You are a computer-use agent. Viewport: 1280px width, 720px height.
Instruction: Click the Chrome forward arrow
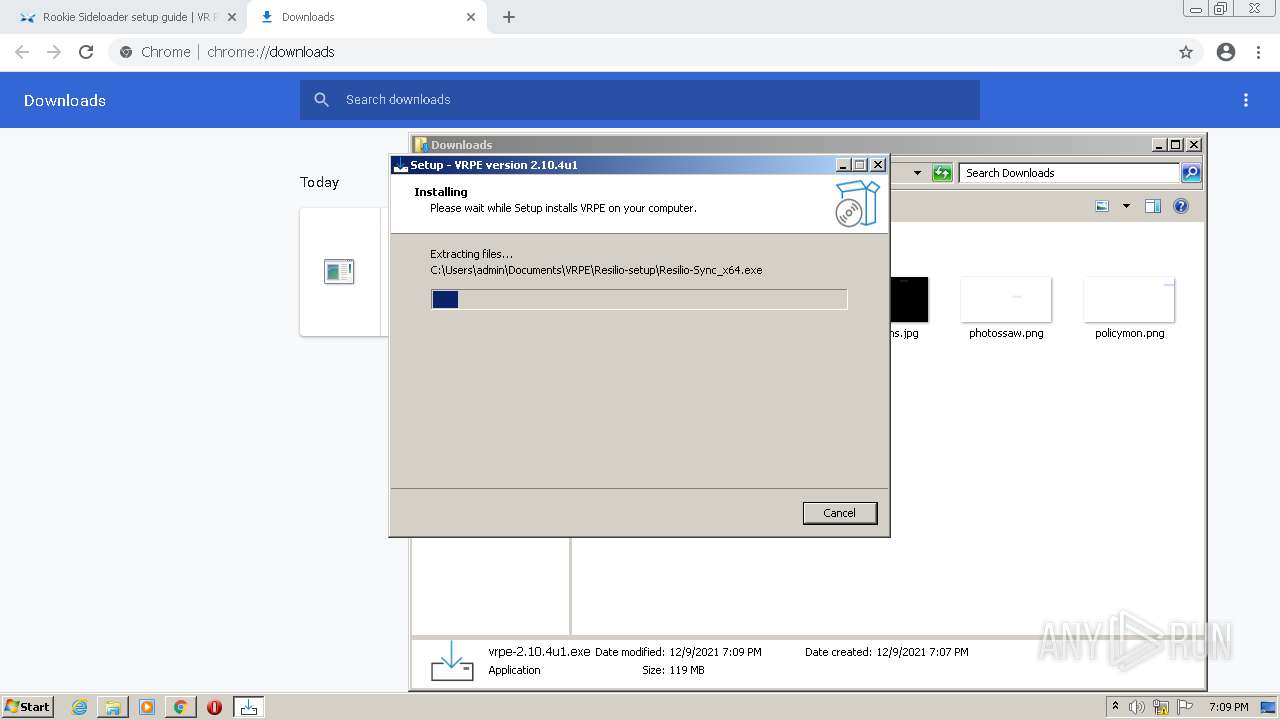click(54, 52)
